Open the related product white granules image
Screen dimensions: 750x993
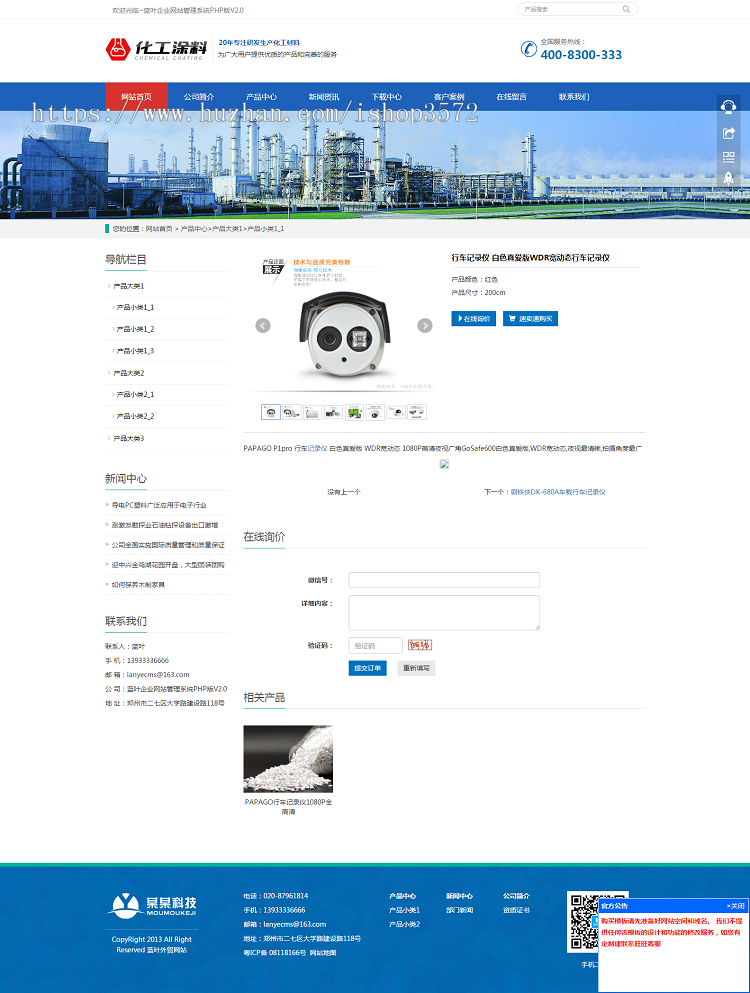[x=288, y=759]
